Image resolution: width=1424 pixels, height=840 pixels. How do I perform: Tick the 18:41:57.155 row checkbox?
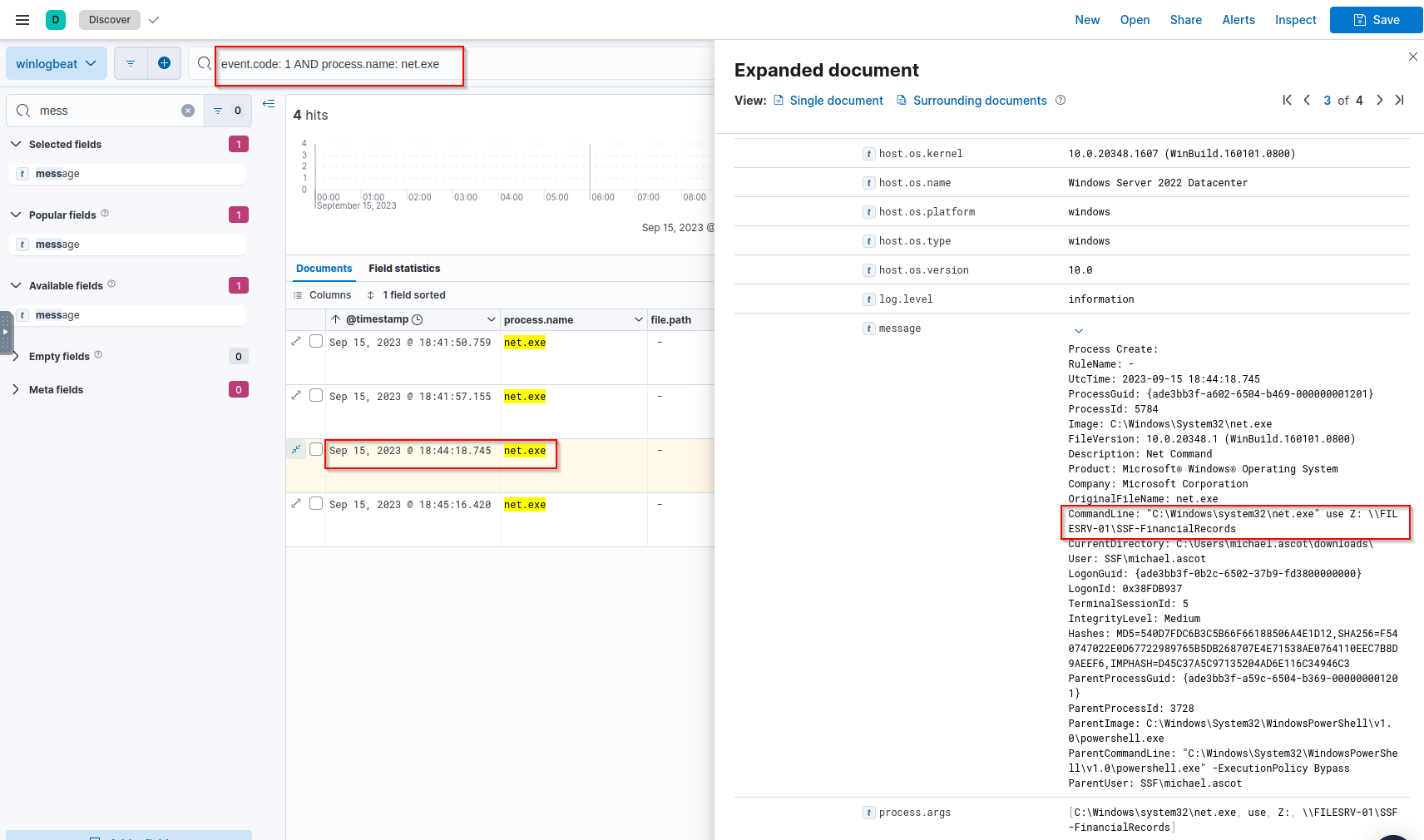pos(316,395)
